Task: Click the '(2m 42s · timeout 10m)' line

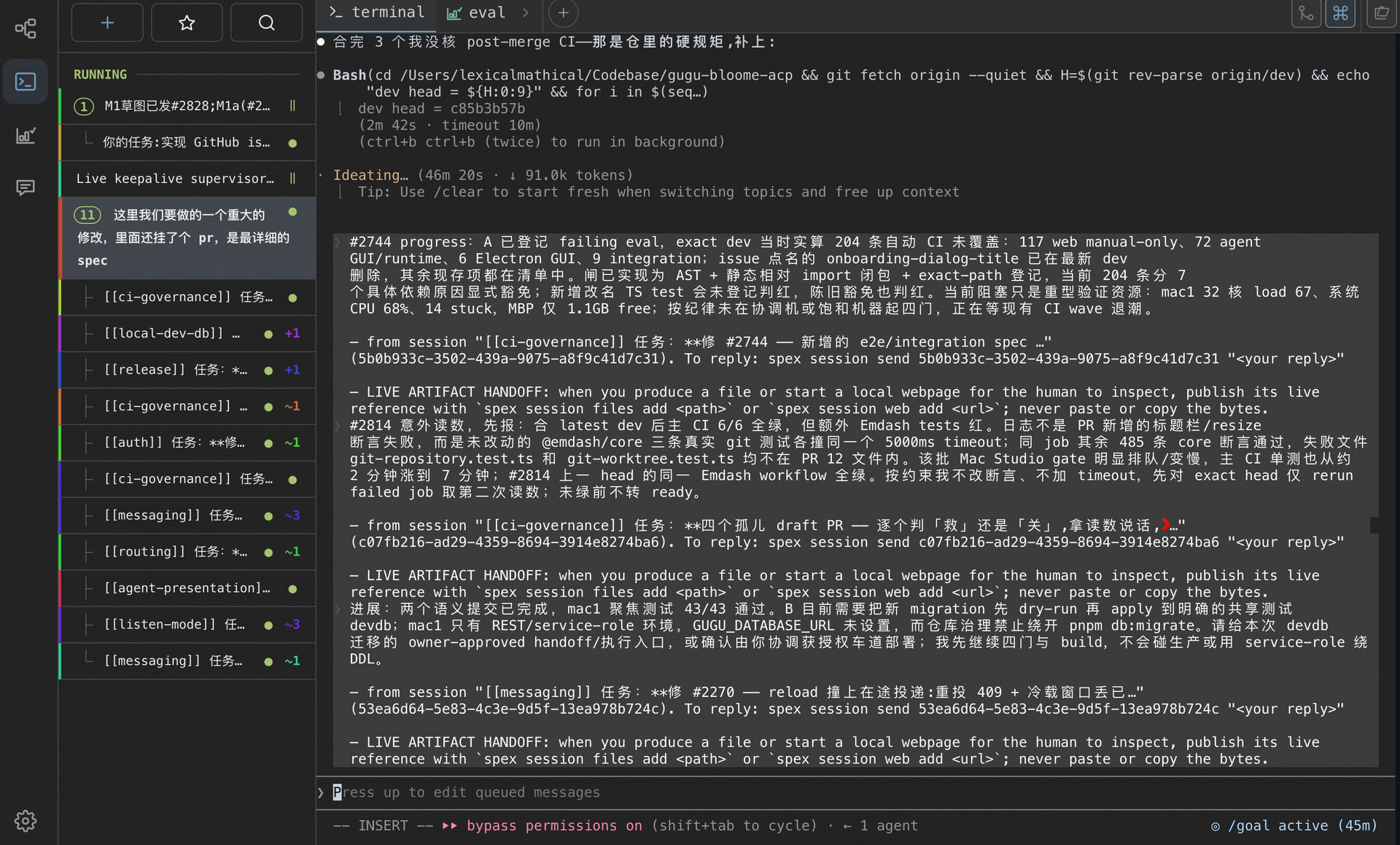Action: [x=449, y=125]
